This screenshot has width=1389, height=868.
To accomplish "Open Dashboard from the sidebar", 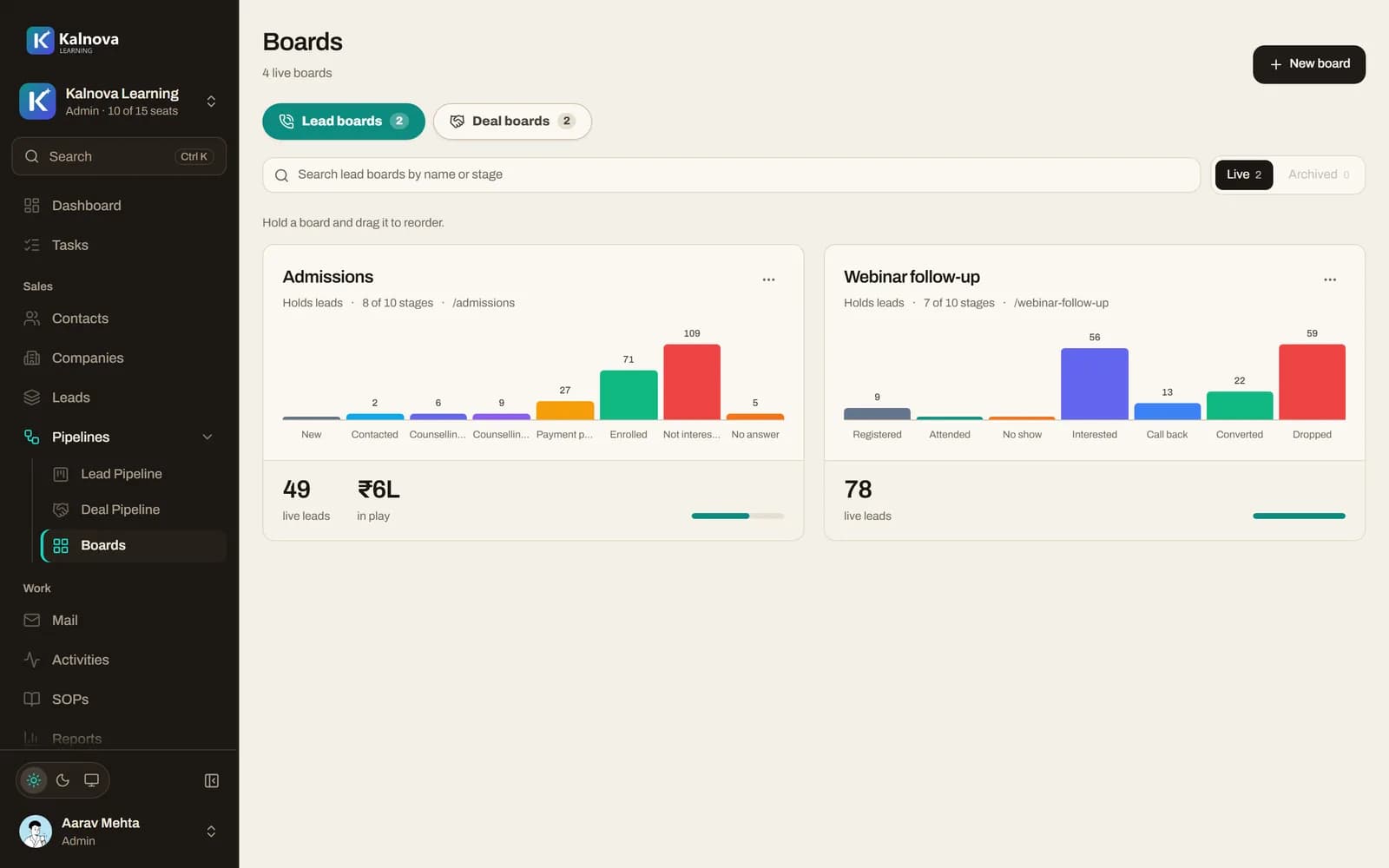I will pos(119,206).
